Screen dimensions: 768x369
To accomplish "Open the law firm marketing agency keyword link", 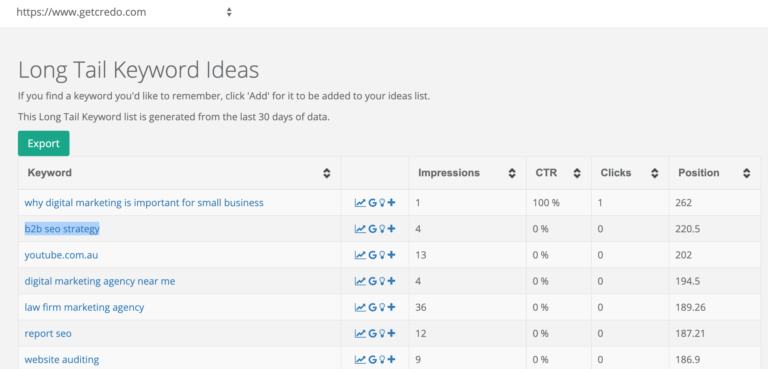I will (84, 307).
